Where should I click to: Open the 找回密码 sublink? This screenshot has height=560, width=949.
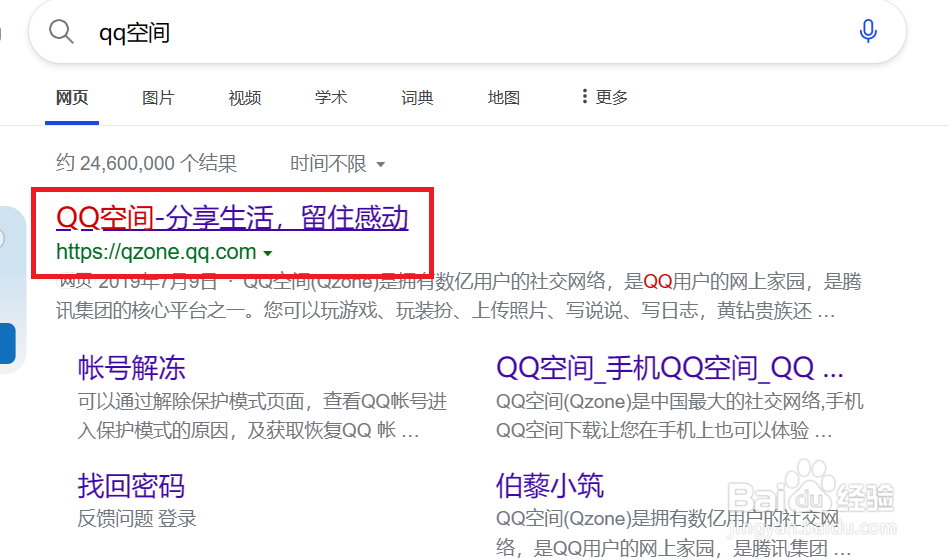(x=131, y=486)
